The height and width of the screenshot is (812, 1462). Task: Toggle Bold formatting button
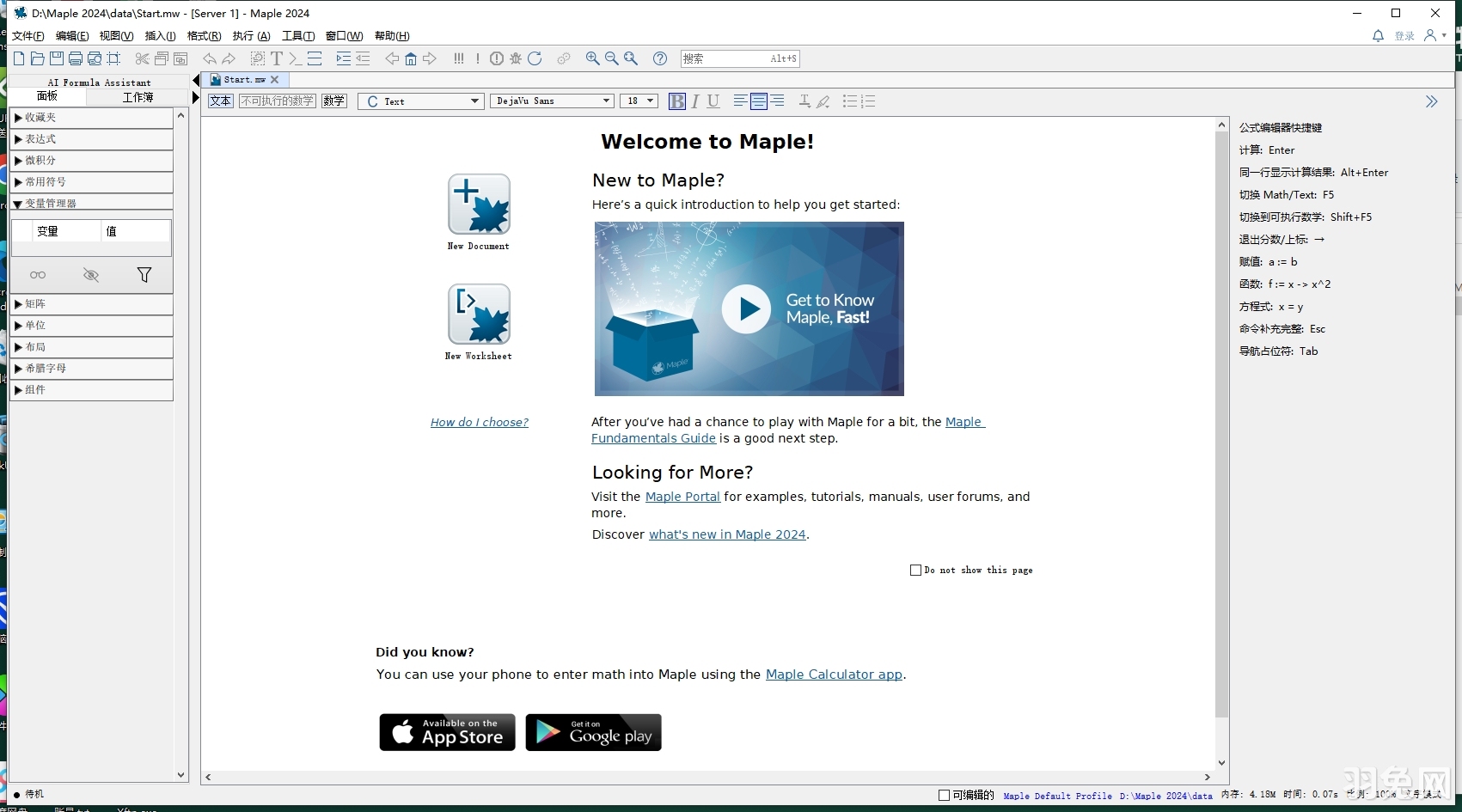point(676,101)
